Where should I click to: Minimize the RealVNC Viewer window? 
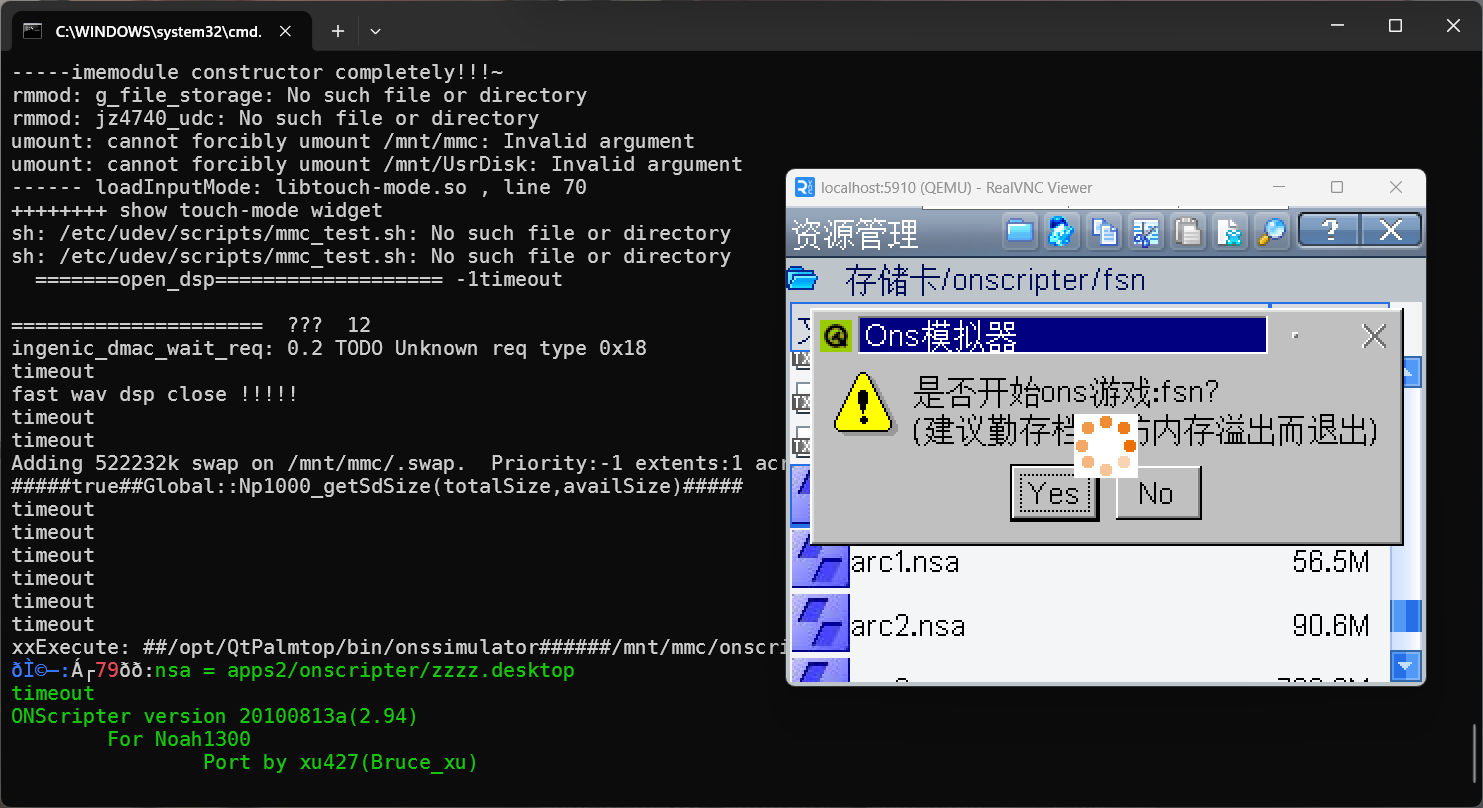[1278, 187]
